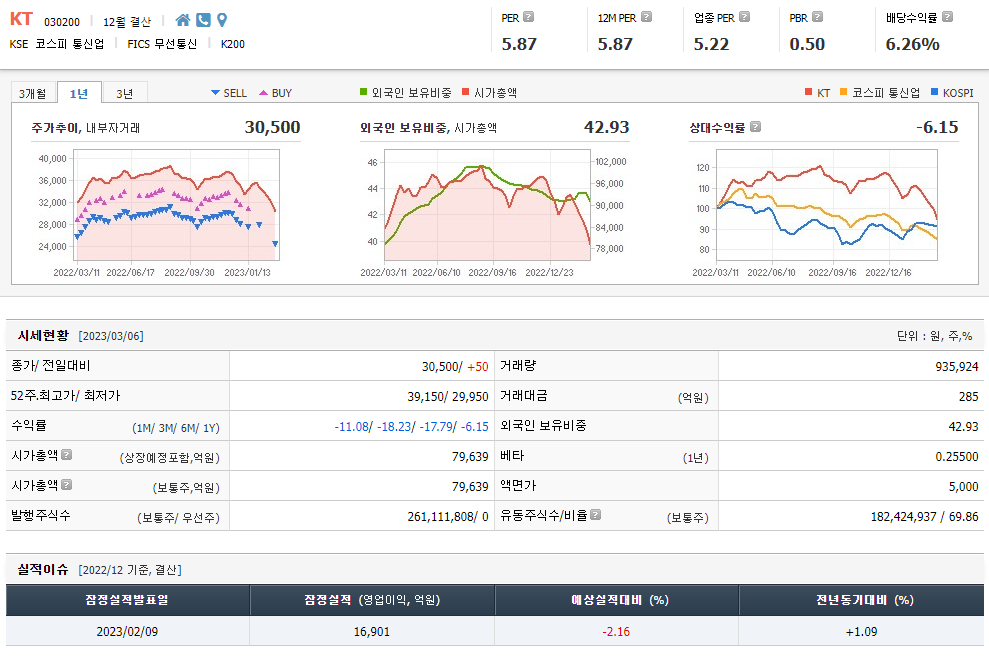Open help icon next to 유동주식수/비율
Viewport: 989px width, 656px height.
[595, 515]
